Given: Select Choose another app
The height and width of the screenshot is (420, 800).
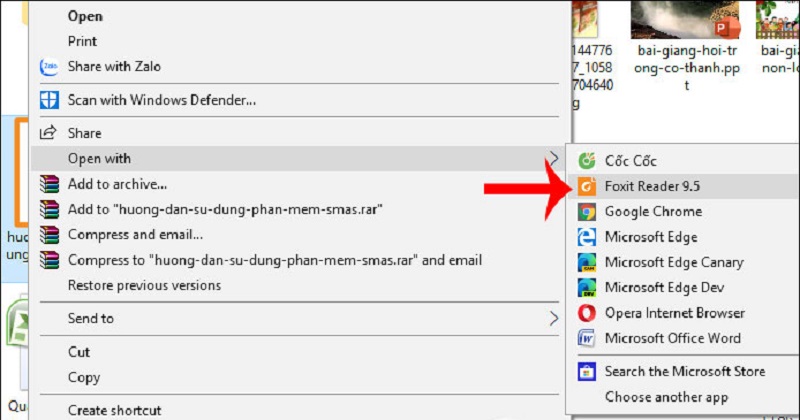Looking at the screenshot, I should tap(683, 397).
